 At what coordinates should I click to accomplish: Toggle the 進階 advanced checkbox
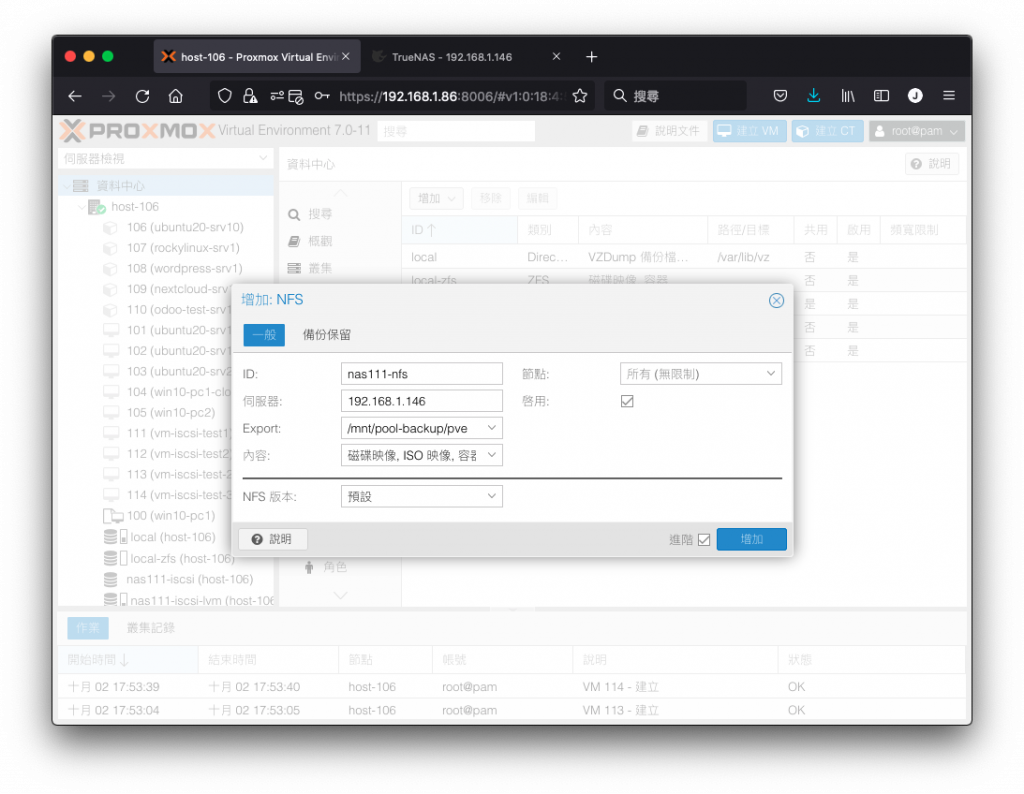coord(703,539)
